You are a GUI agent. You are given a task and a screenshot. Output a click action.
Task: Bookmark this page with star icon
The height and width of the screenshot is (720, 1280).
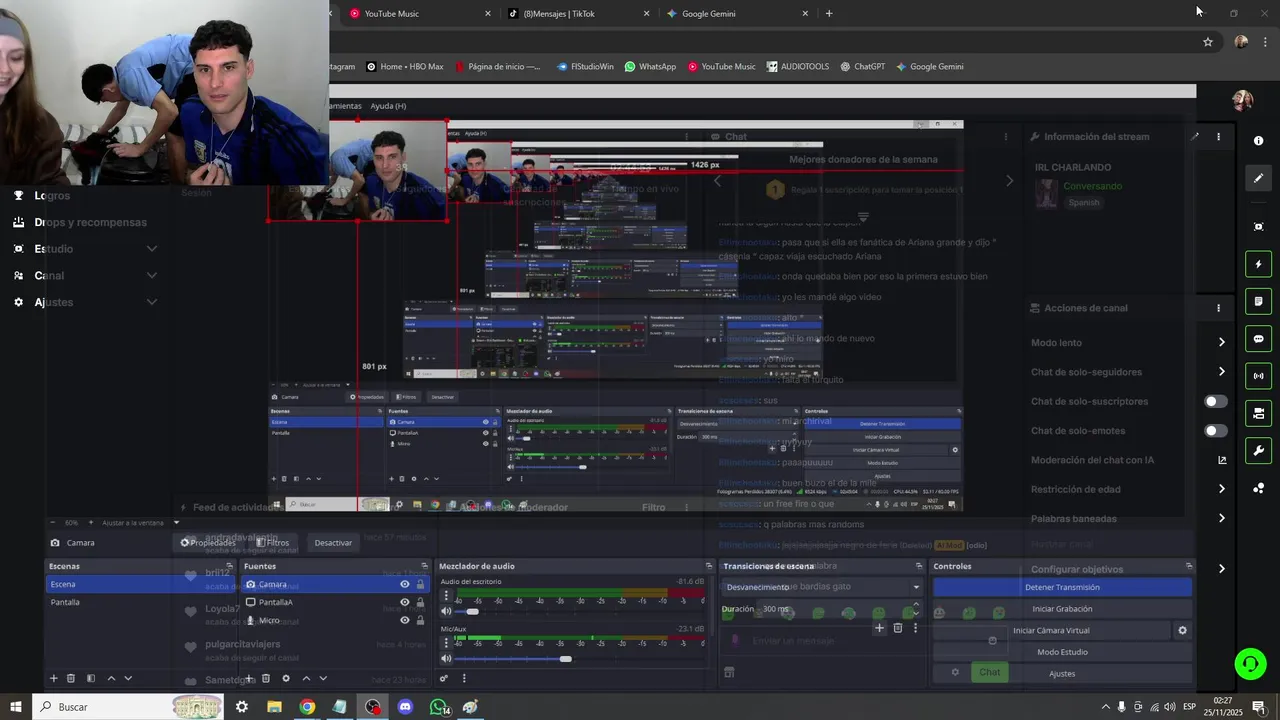coord(1208,42)
